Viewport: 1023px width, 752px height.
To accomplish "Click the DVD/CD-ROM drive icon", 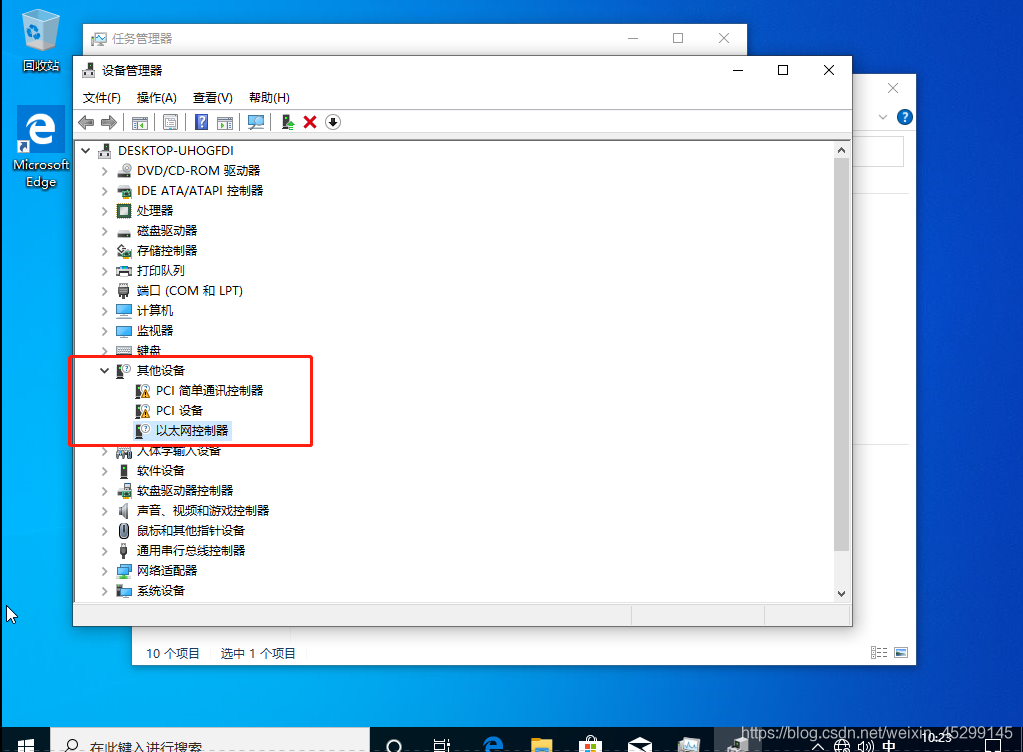I will (124, 171).
